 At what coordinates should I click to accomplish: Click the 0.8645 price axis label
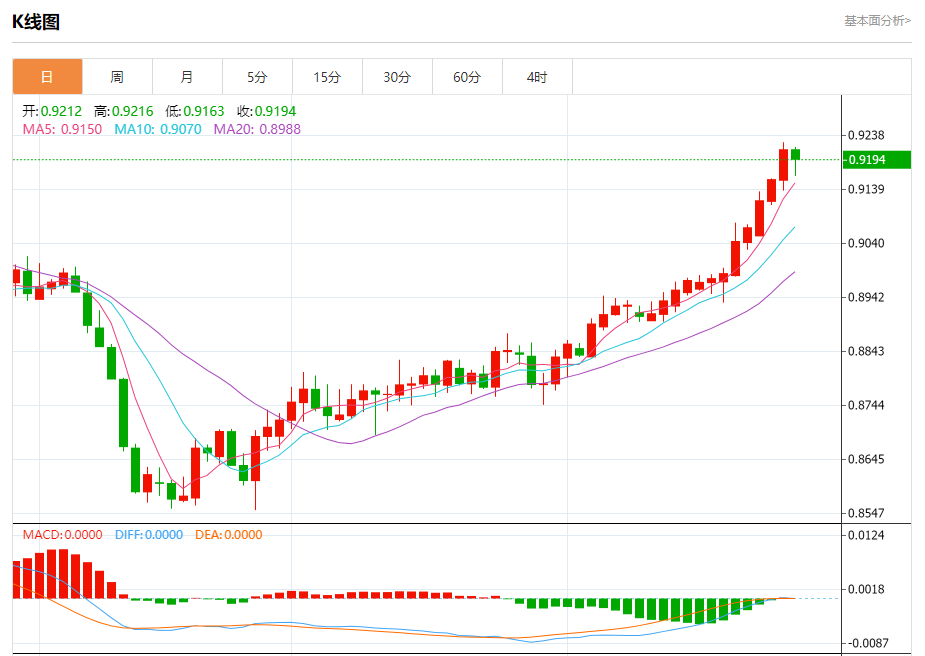(x=866, y=459)
